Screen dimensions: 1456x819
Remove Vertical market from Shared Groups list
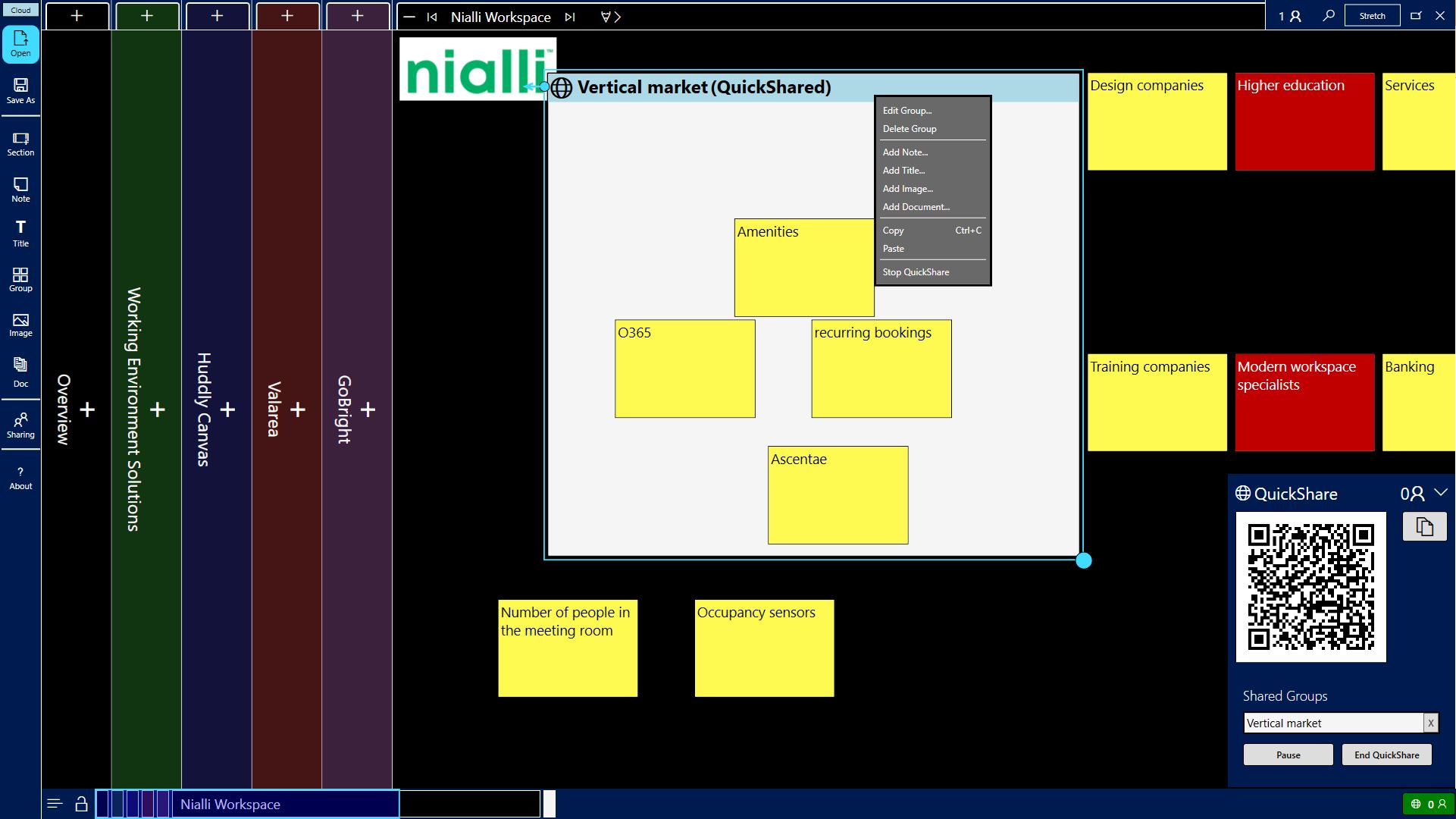pos(1431,723)
